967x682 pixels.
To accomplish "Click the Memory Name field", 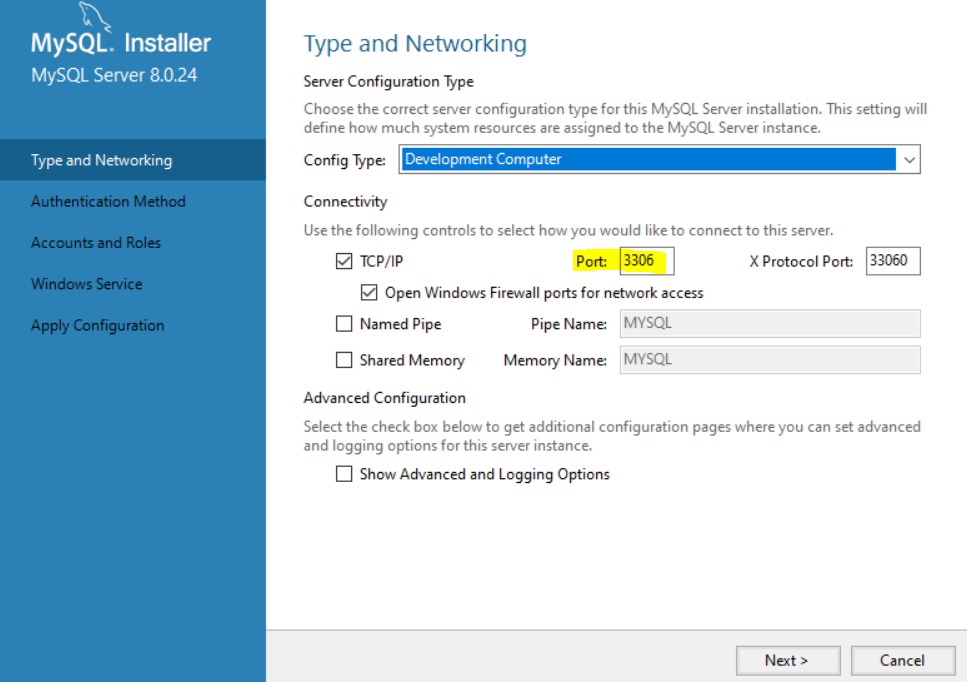I will point(770,360).
